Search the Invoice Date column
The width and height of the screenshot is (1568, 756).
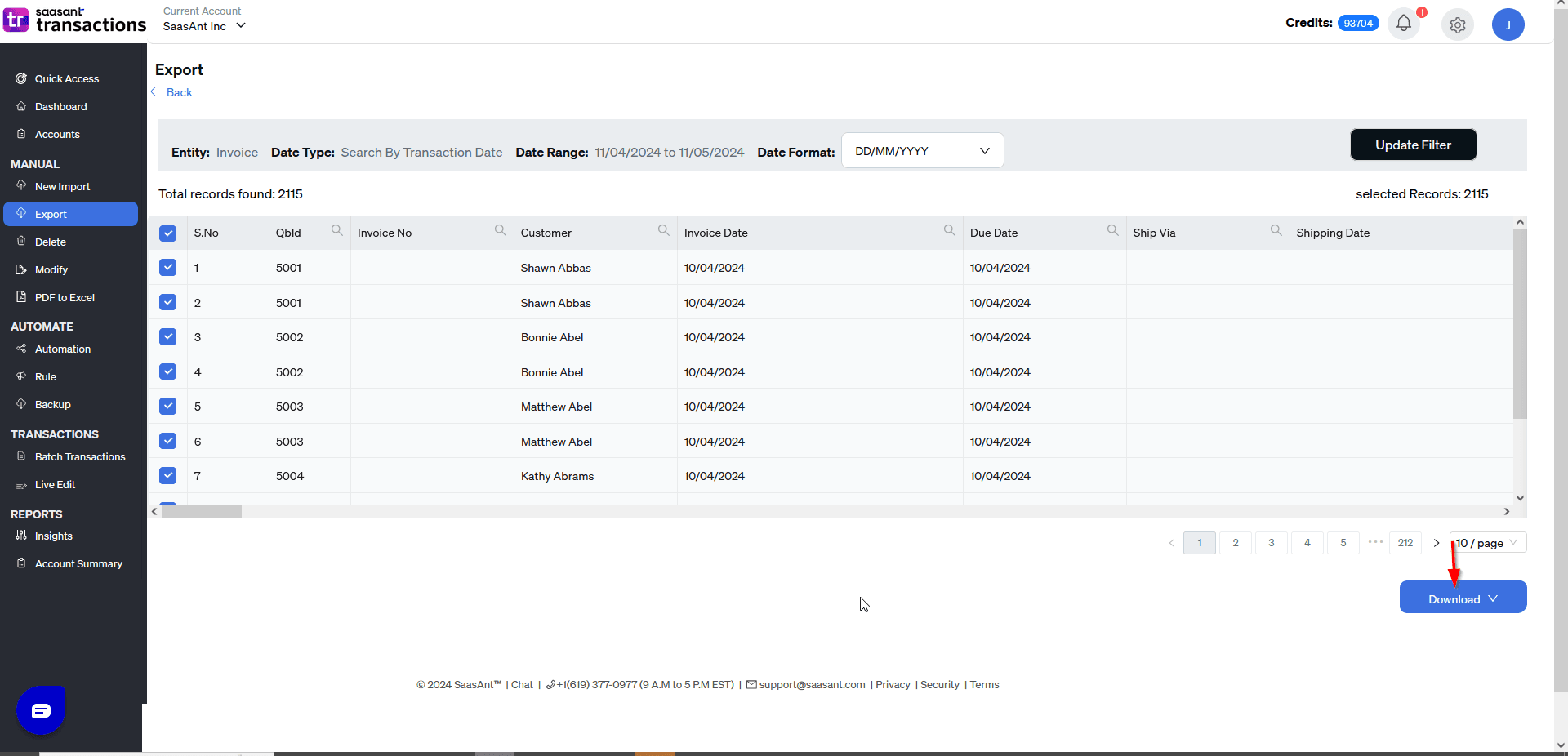949,231
